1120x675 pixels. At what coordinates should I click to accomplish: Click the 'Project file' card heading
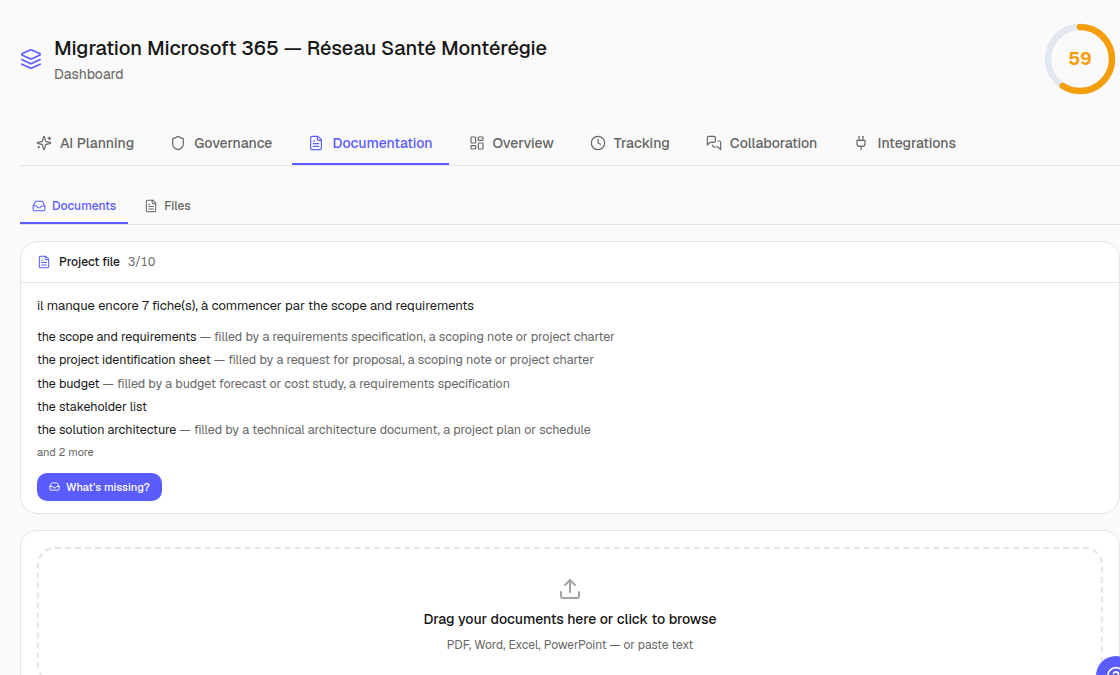tap(89, 262)
